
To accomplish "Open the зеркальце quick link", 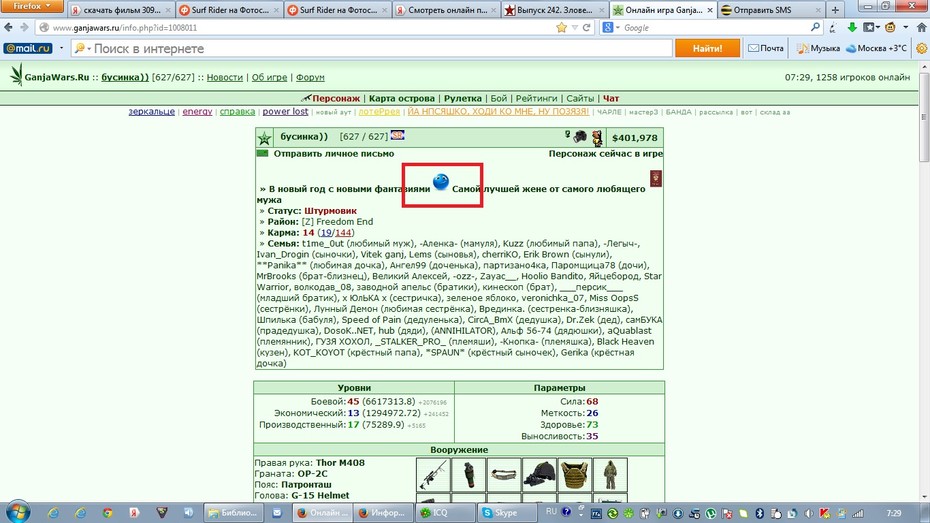I will point(152,111).
